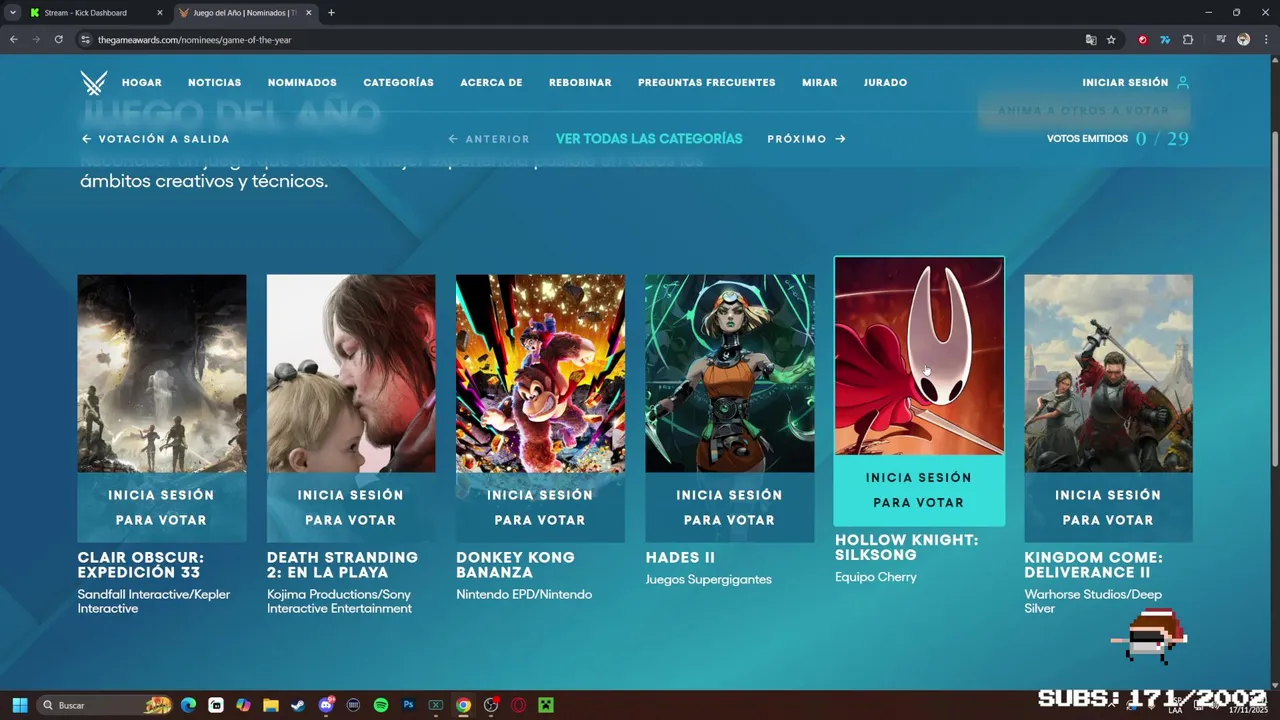Click the Equipo Cherry developer text
The height and width of the screenshot is (720, 1280).
tap(876, 577)
